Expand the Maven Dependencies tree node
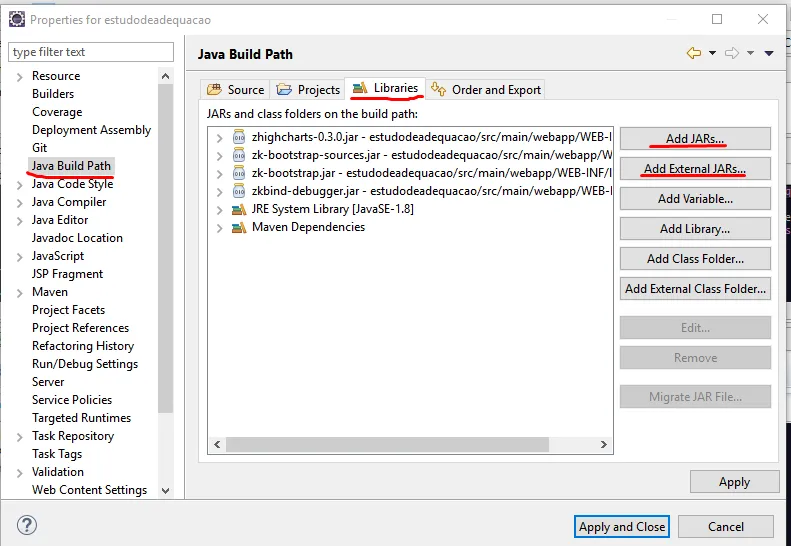 click(x=219, y=228)
